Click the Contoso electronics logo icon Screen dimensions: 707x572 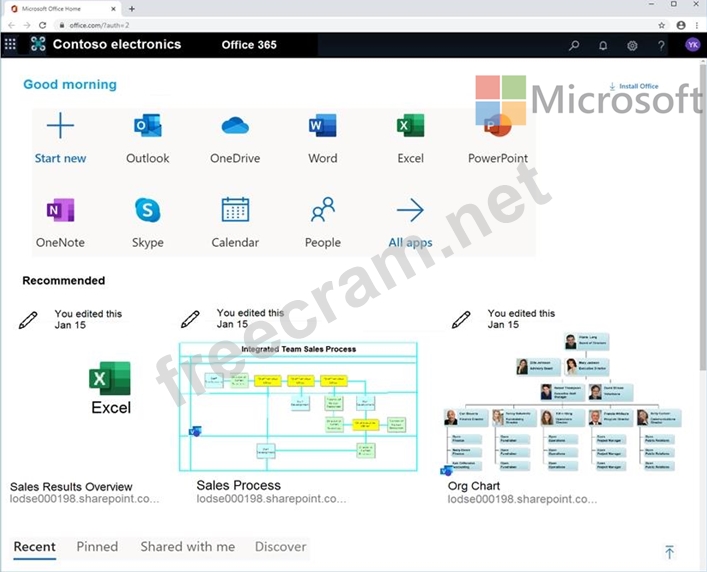38,44
